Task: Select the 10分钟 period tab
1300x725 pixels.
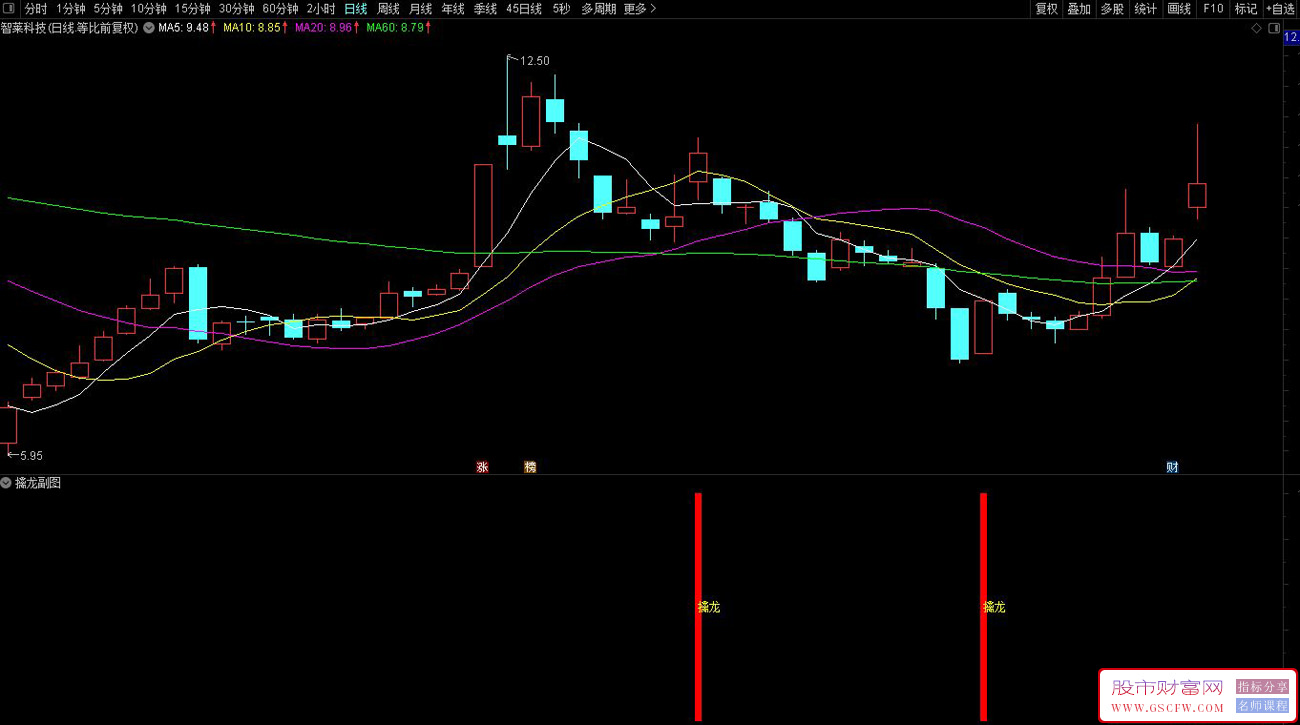Action: click(x=149, y=9)
